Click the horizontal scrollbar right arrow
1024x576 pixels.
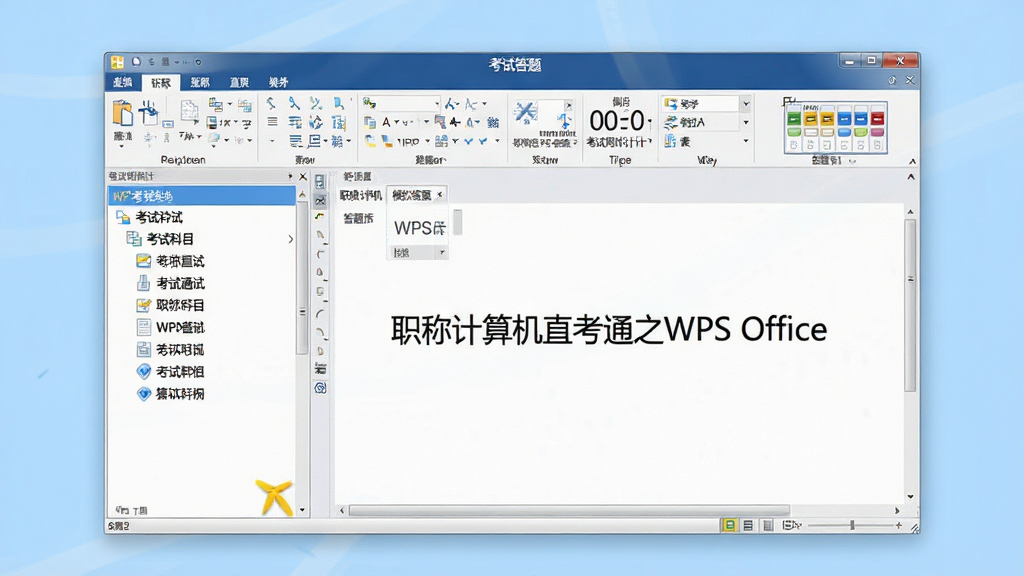click(x=897, y=510)
